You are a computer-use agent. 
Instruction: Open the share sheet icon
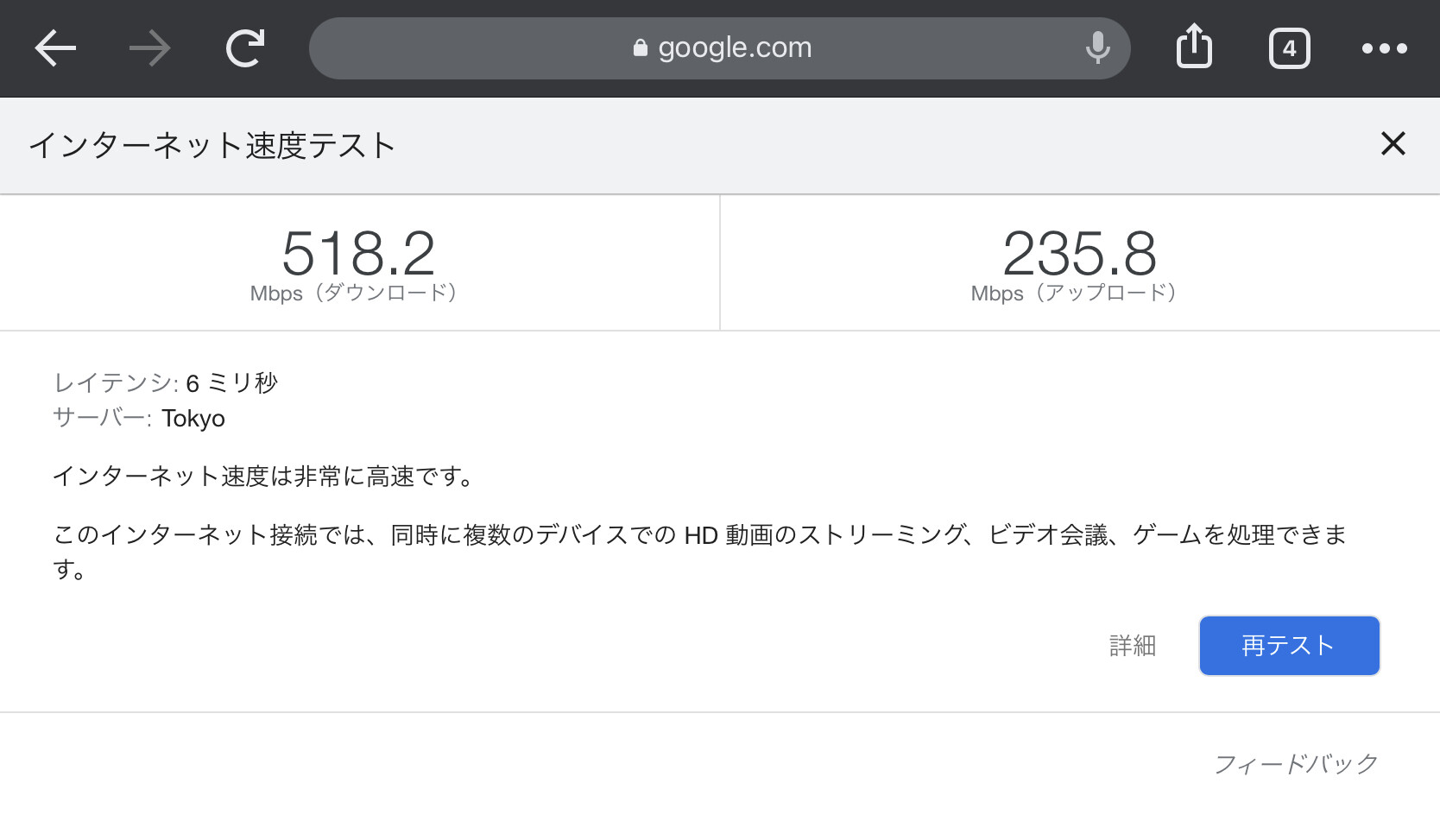tap(1194, 47)
